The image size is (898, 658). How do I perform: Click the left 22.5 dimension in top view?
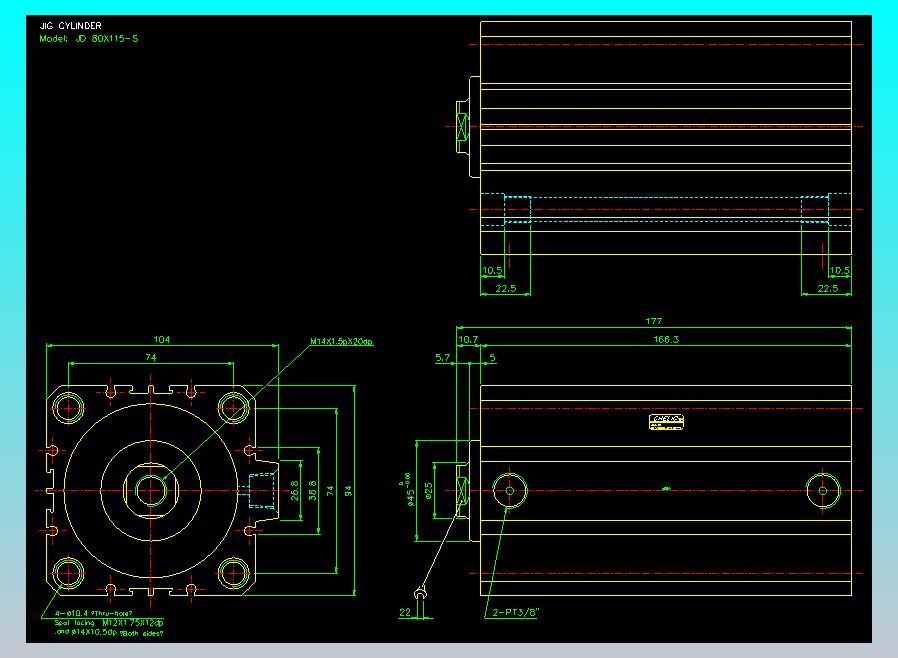(x=506, y=288)
